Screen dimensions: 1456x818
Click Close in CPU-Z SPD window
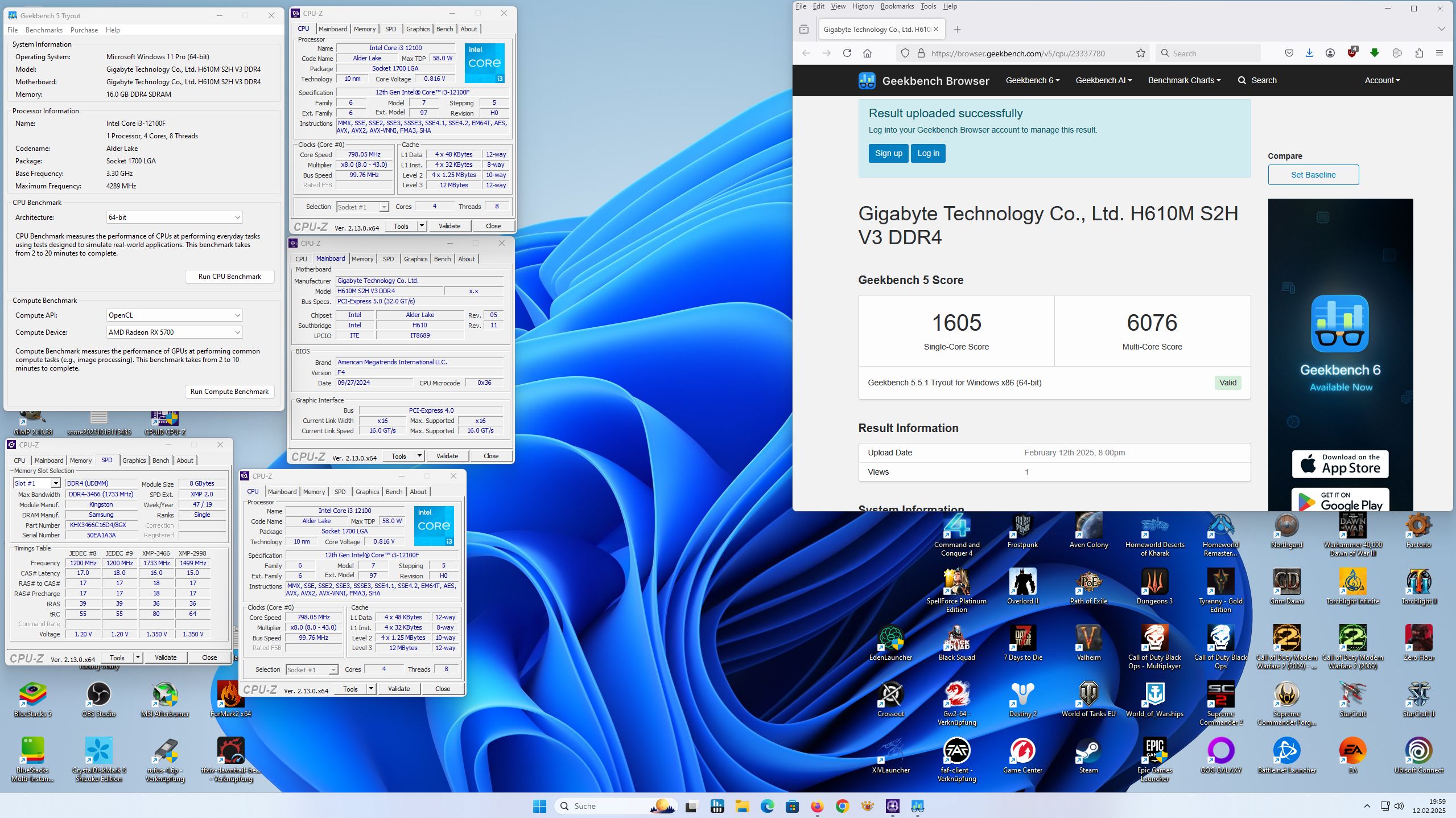(209, 657)
